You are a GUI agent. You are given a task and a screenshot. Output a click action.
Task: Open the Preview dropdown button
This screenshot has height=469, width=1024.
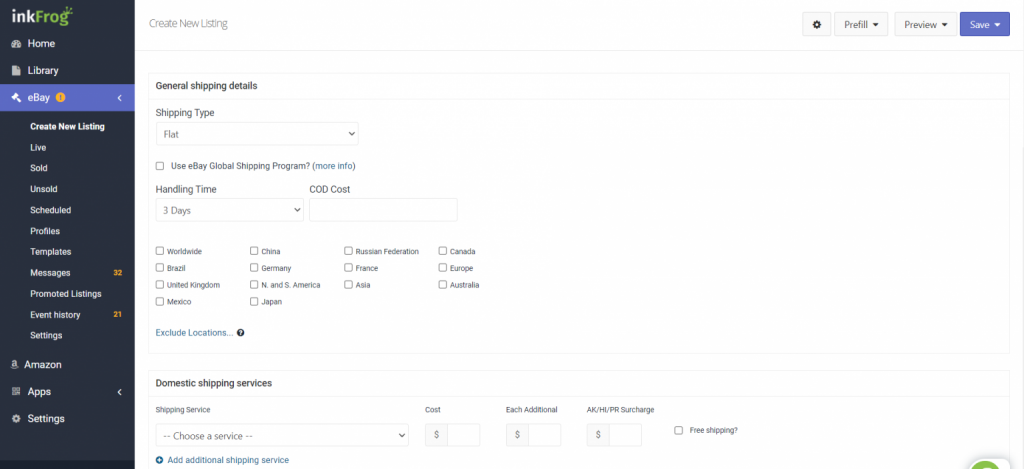tap(925, 25)
